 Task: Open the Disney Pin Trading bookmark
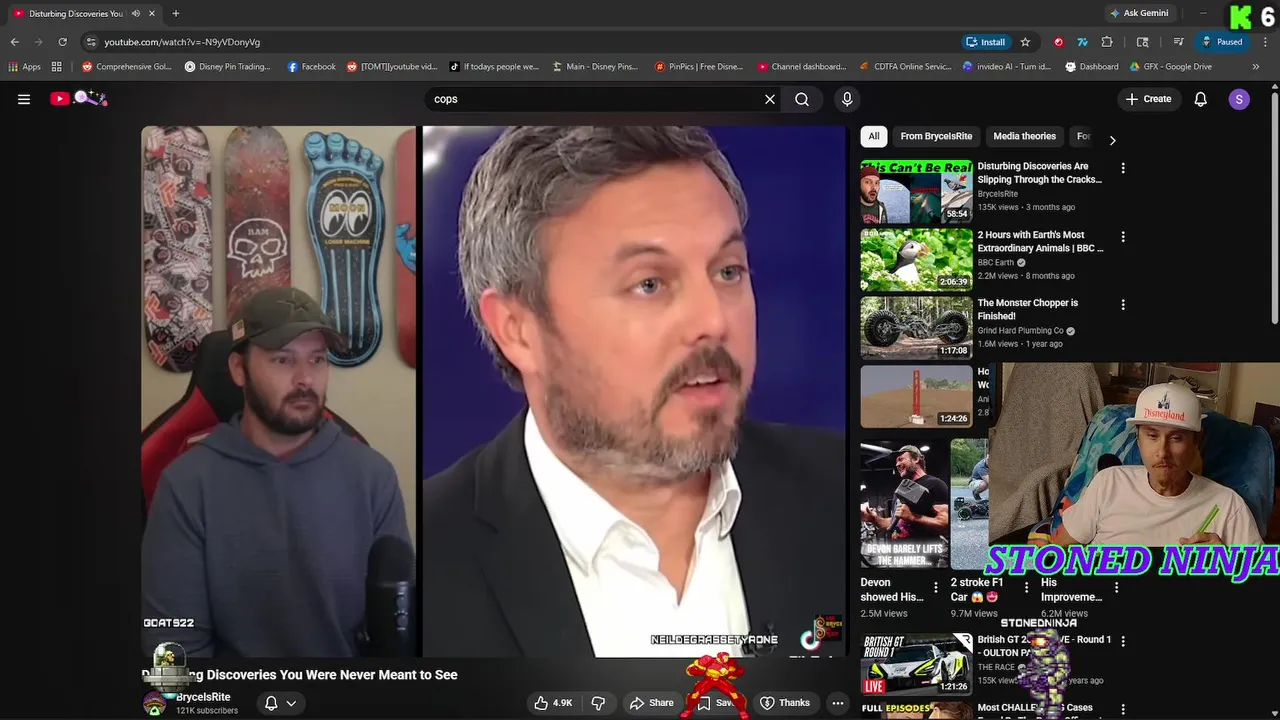227,67
